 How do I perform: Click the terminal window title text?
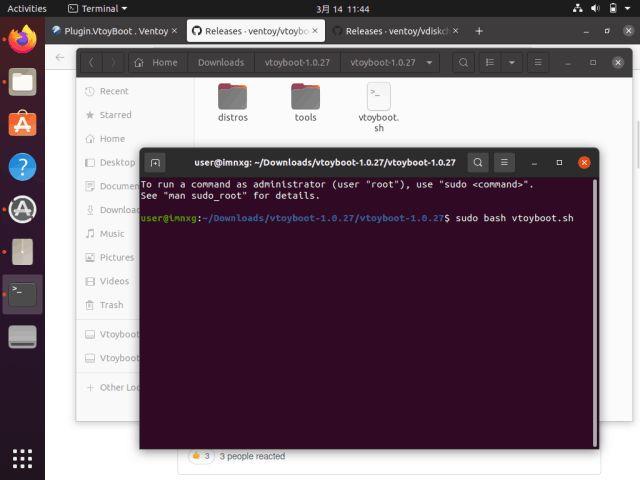324,162
